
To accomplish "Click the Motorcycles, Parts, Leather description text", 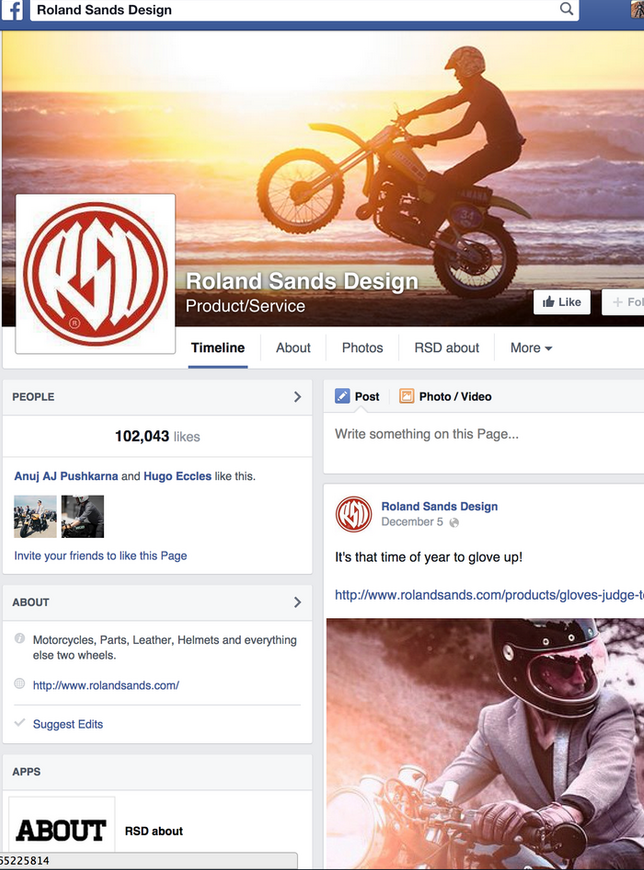I will (x=165, y=648).
